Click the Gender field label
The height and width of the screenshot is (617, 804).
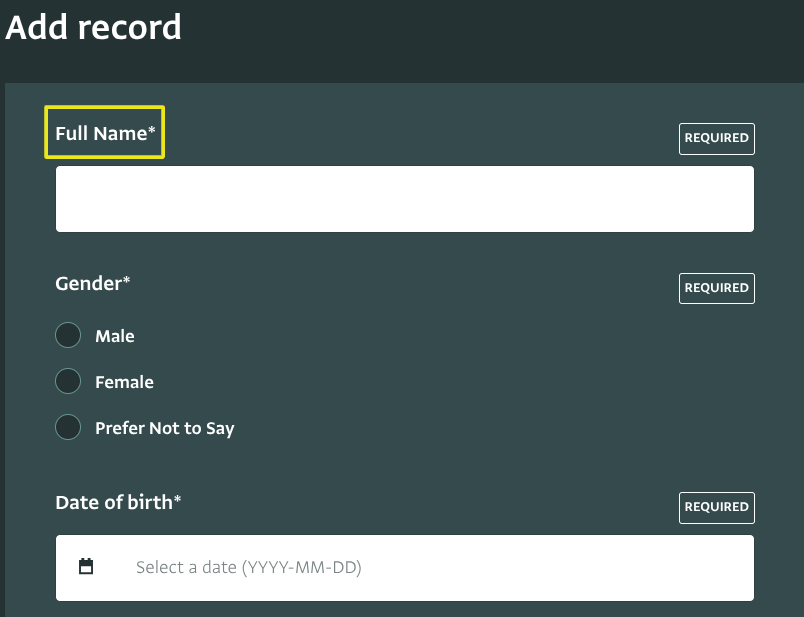click(x=88, y=283)
